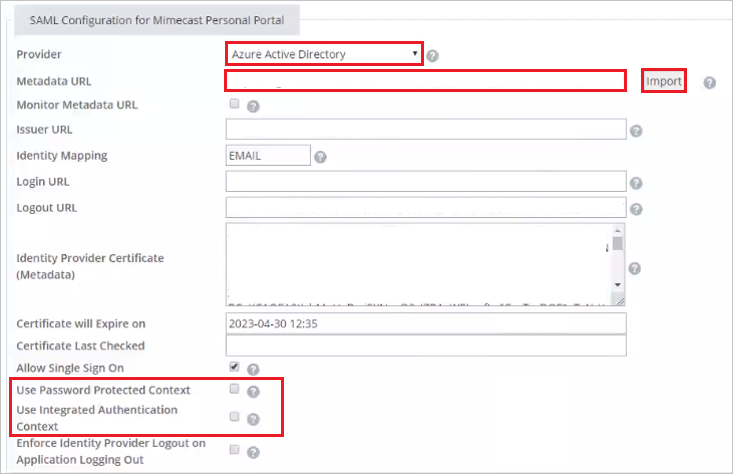Screen dimensions: 733x474
Task: Open the Identity Mapping EMAIL dropdown
Action: 268,155
